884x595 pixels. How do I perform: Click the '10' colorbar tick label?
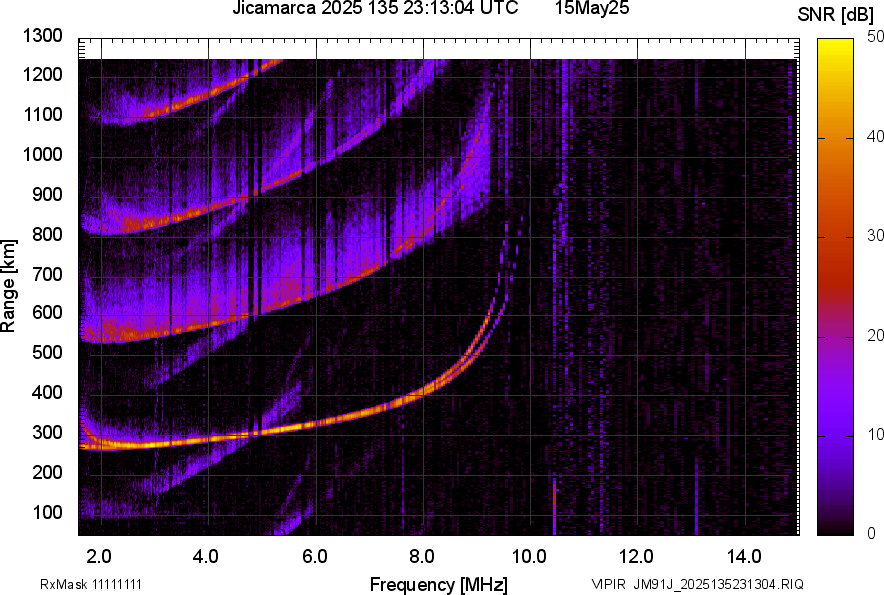(x=875, y=435)
